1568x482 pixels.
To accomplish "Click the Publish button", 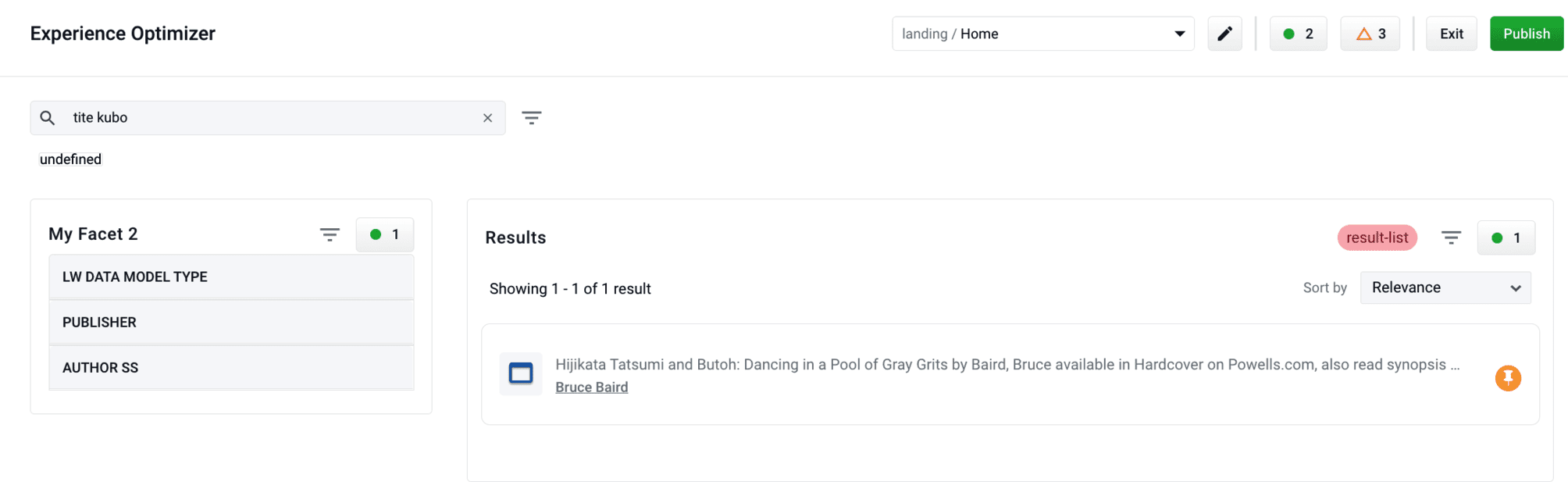I will [x=1527, y=34].
